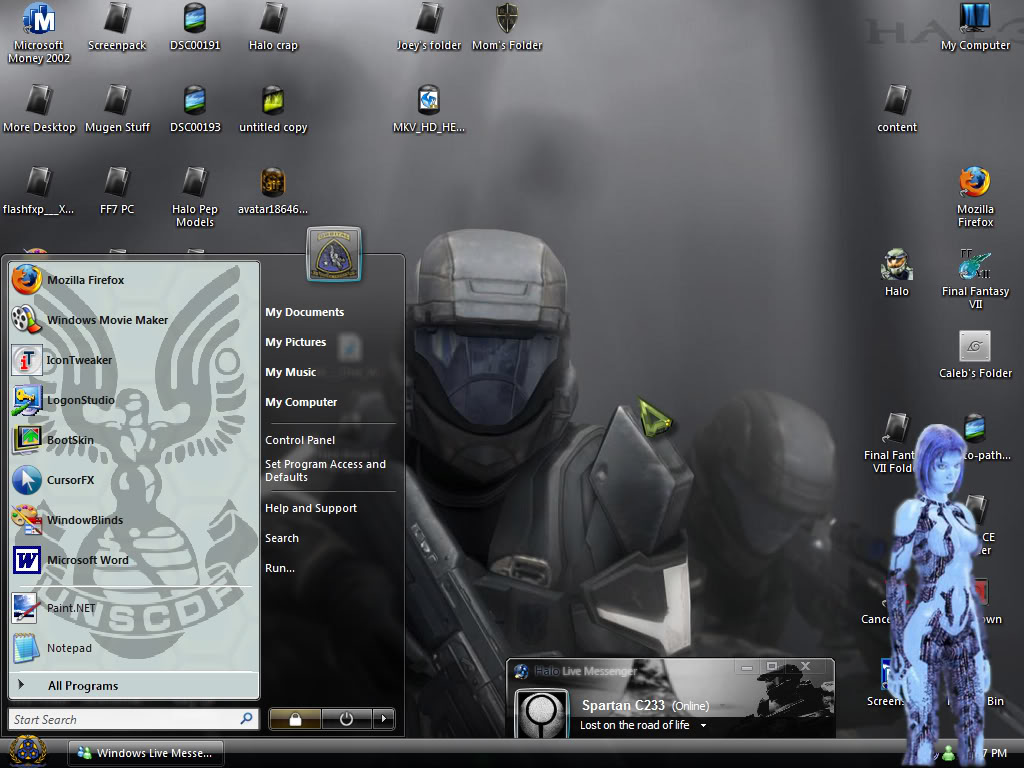The height and width of the screenshot is (768, 1024).
Task: Open My Music link
Action: pyautogui.click(x=291, y=372)
